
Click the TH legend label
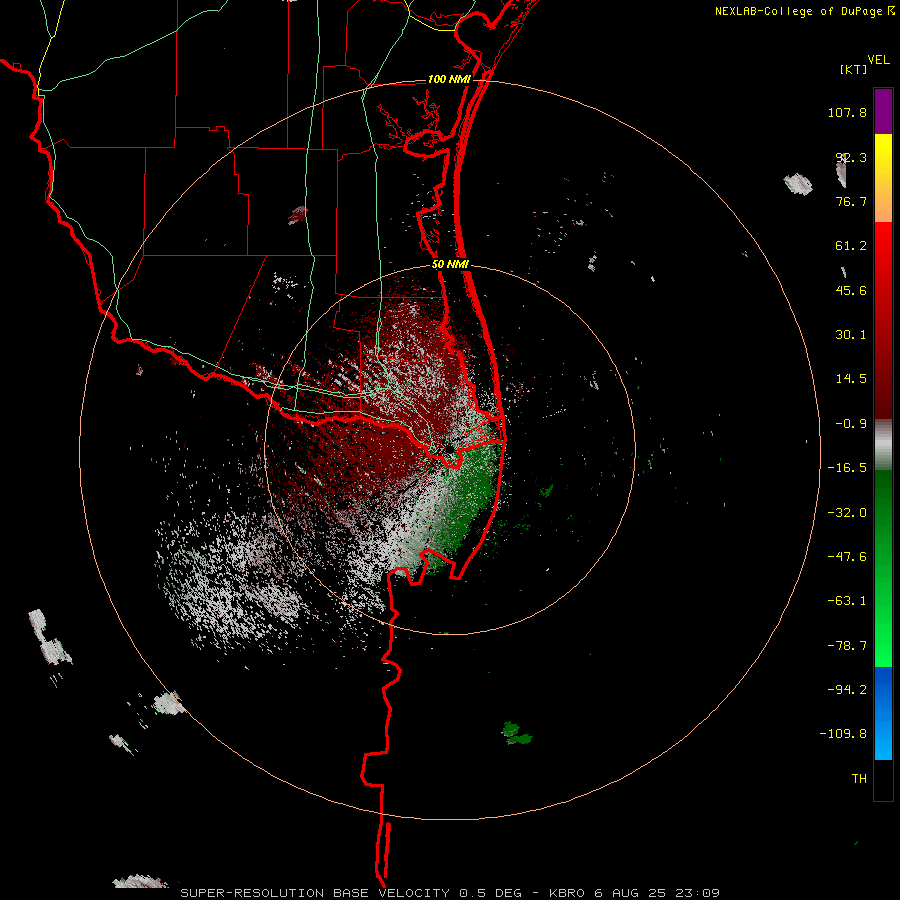859,779
